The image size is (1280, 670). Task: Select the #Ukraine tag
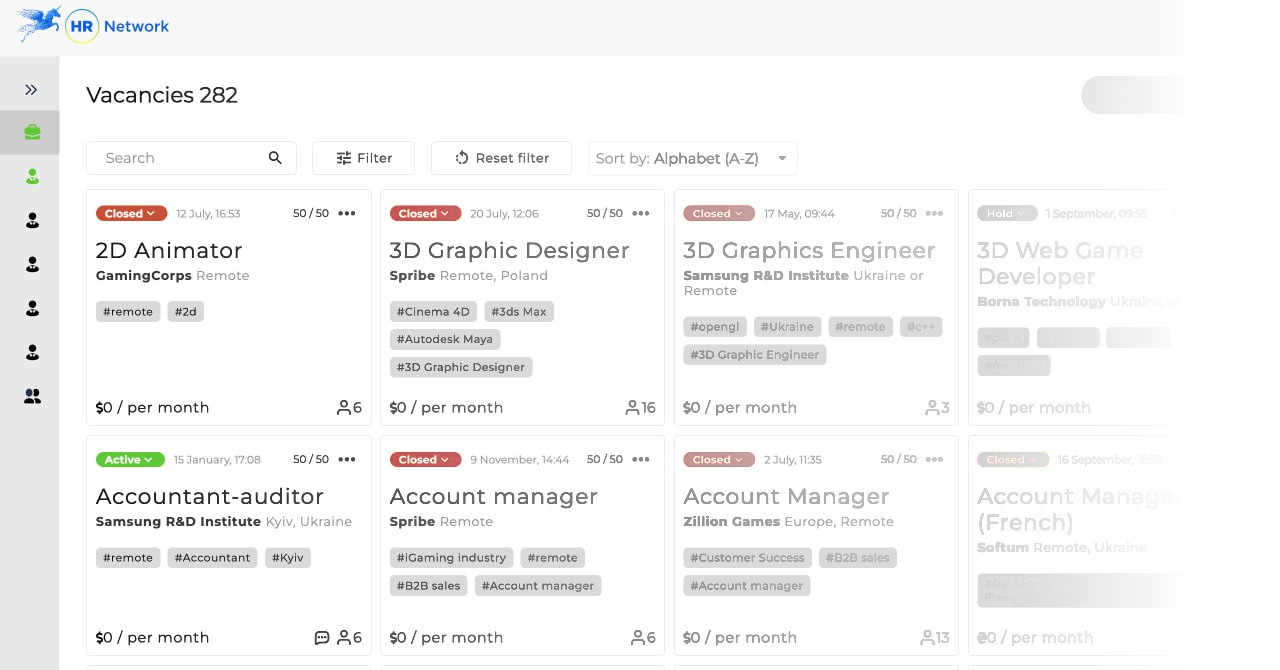[787, 327]
